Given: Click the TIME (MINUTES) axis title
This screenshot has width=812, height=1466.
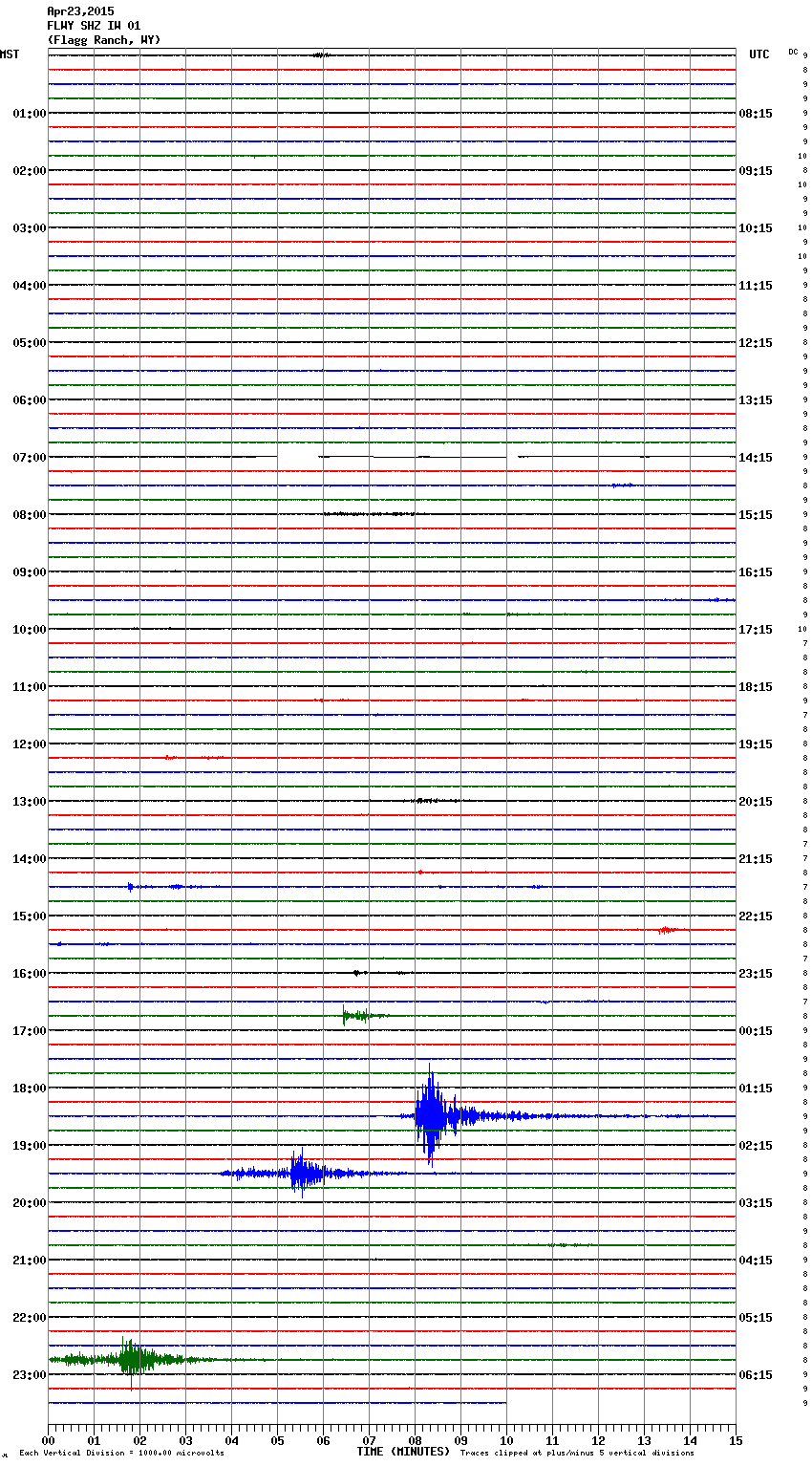Looking at the screenshot, I should click(x=403, y=1452).
